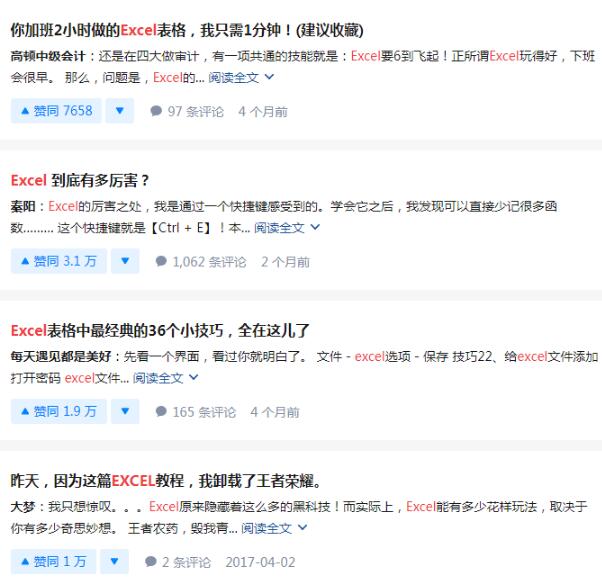Open the 2 条评论 comments
Viewport: 602px width, 577px height.
coord(178,563)
